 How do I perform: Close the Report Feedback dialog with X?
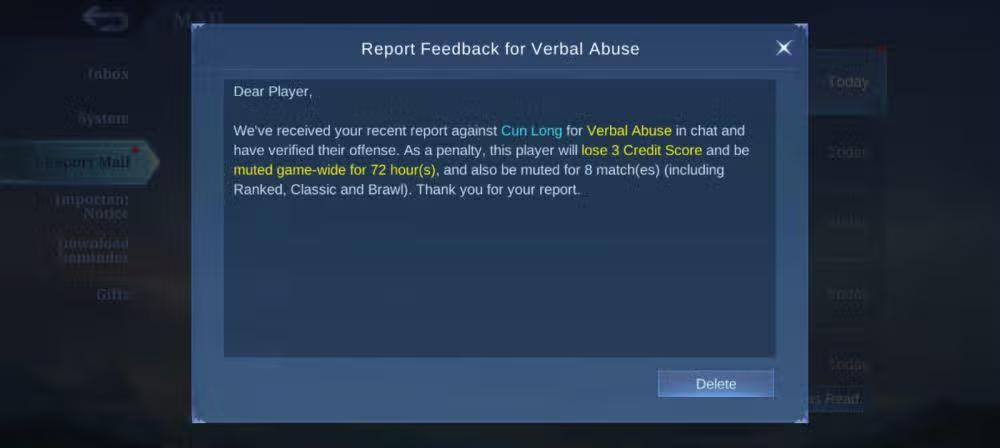pos(784,48)
